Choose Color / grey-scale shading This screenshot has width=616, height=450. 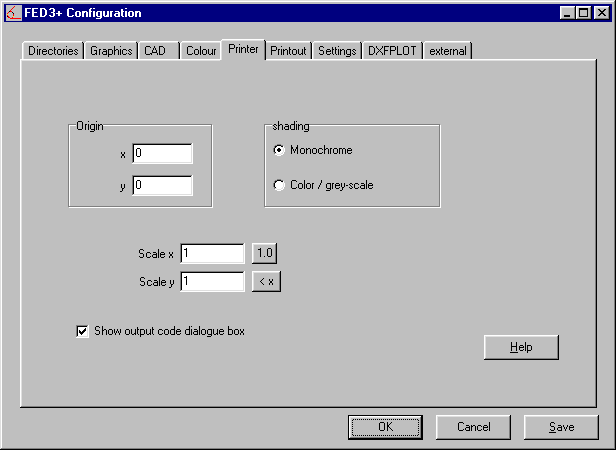[x=279, y=185]
